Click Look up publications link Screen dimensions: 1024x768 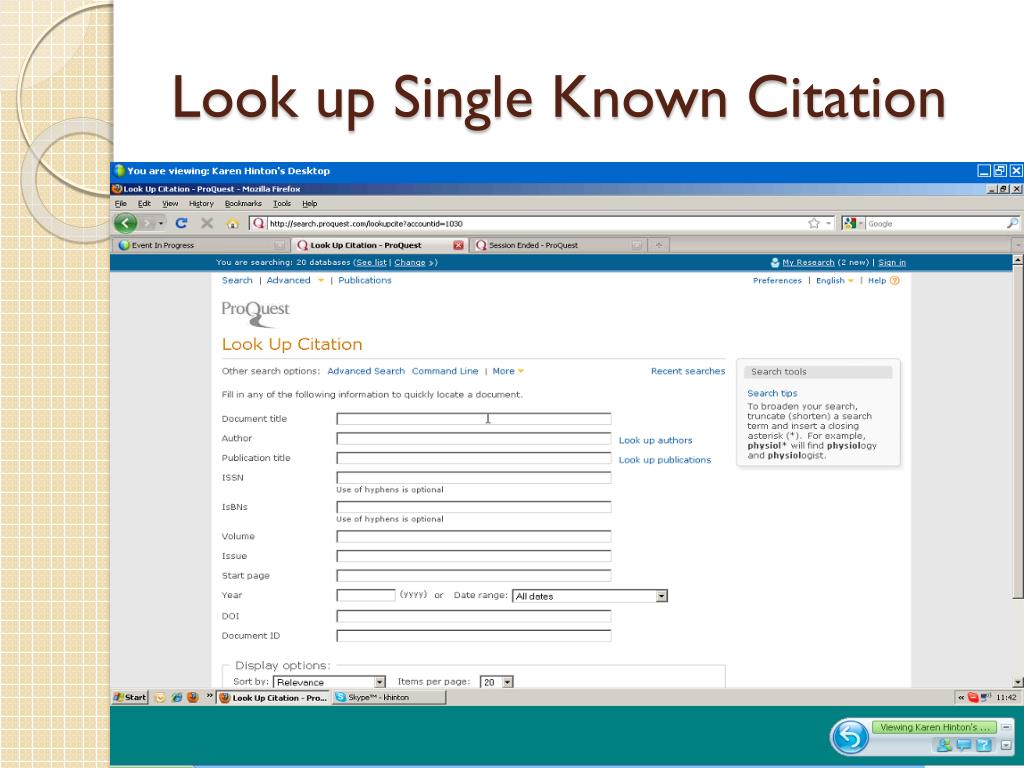[665, 460]
